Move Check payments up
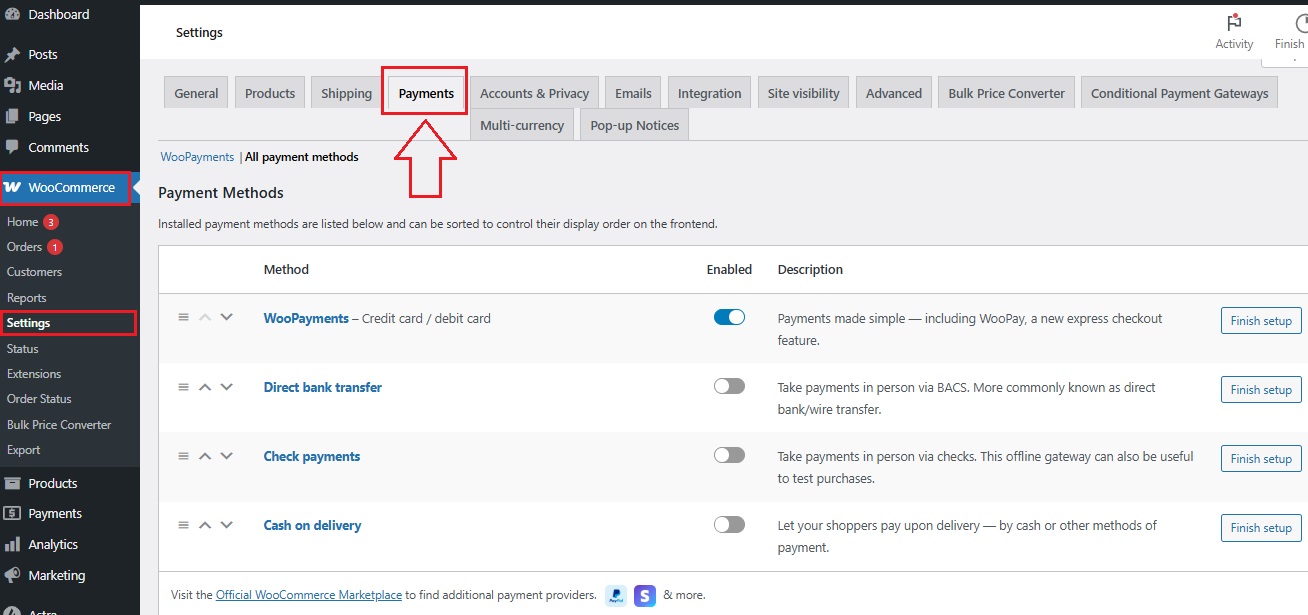Screen dimensions: 1308x615 tap(205, 456)
